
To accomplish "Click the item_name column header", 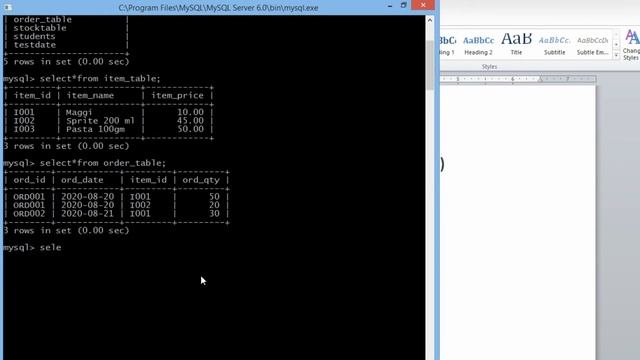I will 90,96.
